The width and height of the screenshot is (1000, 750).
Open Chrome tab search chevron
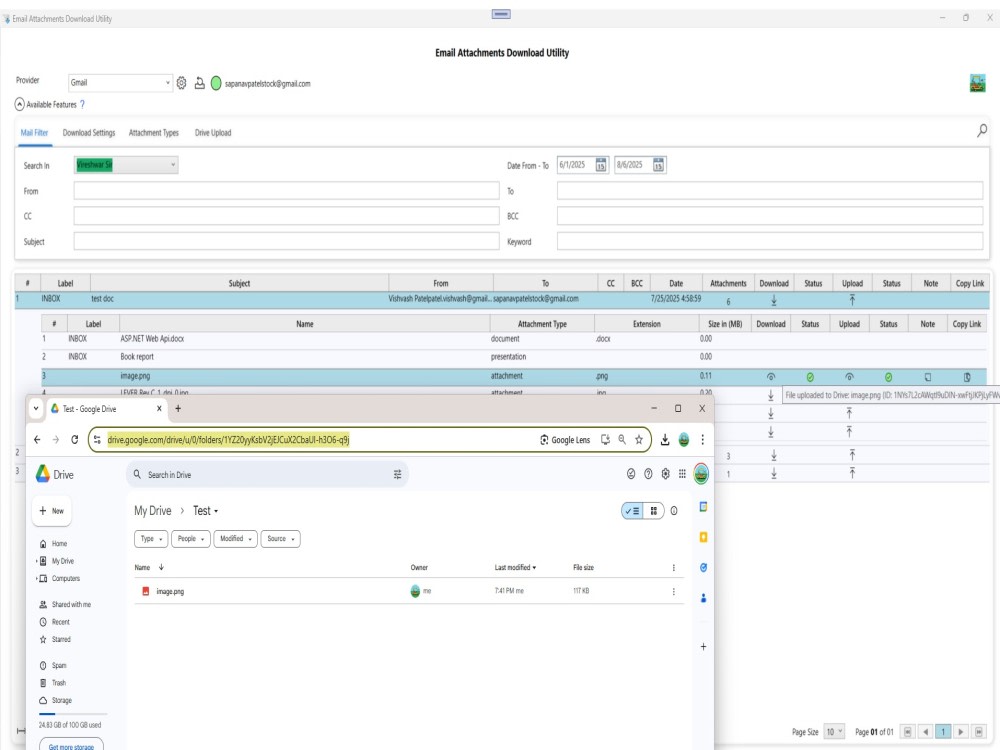pyautogui.click(x=36, y=408)
